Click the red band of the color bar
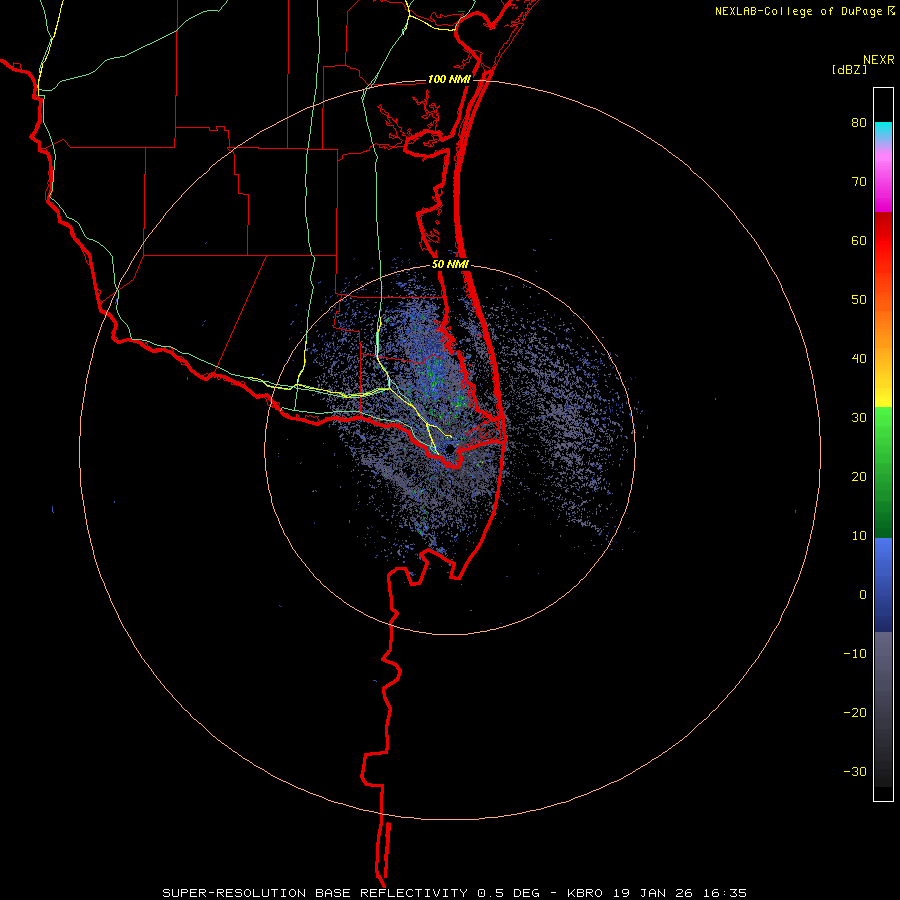 [883, 241]
